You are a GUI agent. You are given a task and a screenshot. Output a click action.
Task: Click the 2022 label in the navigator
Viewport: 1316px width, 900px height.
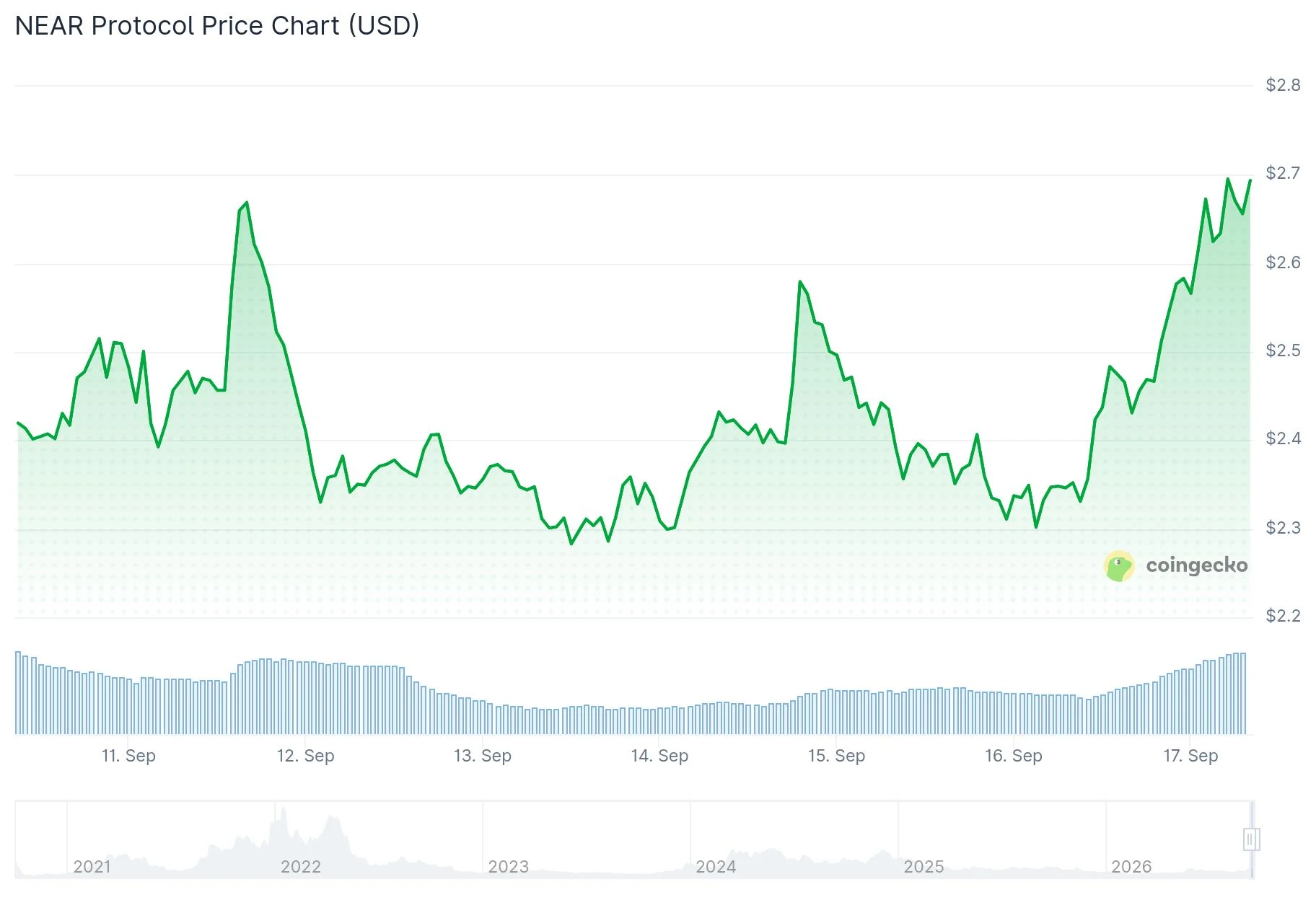coord(301,866)
